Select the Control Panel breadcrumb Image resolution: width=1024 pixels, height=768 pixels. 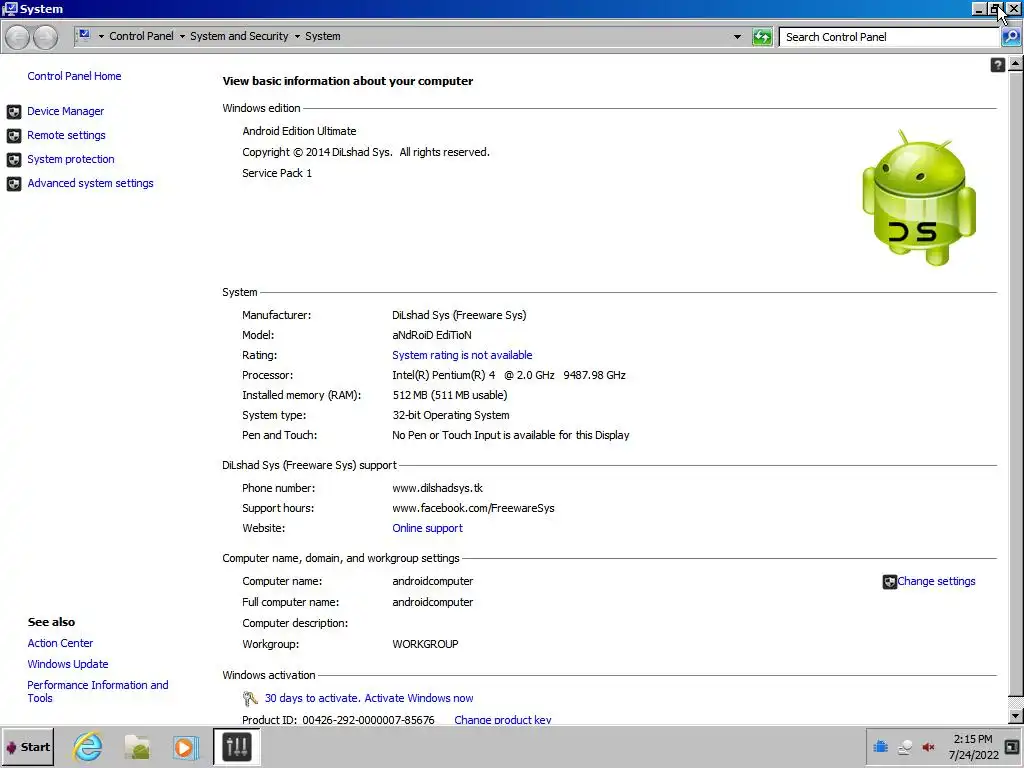(141, 36)
